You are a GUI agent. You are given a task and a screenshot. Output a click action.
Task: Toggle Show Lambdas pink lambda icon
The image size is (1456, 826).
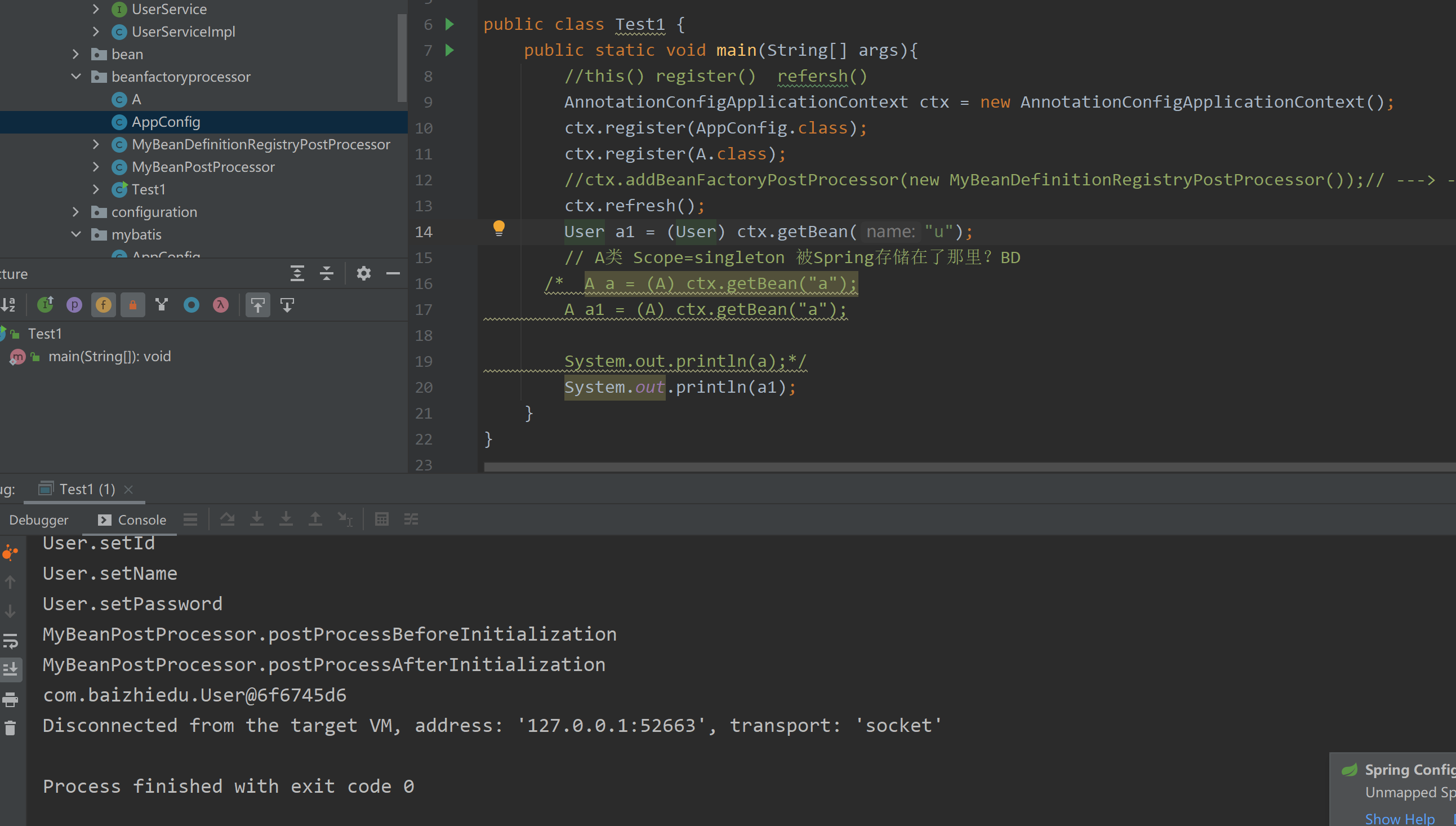pyautogui.click(x=221, y=305)
